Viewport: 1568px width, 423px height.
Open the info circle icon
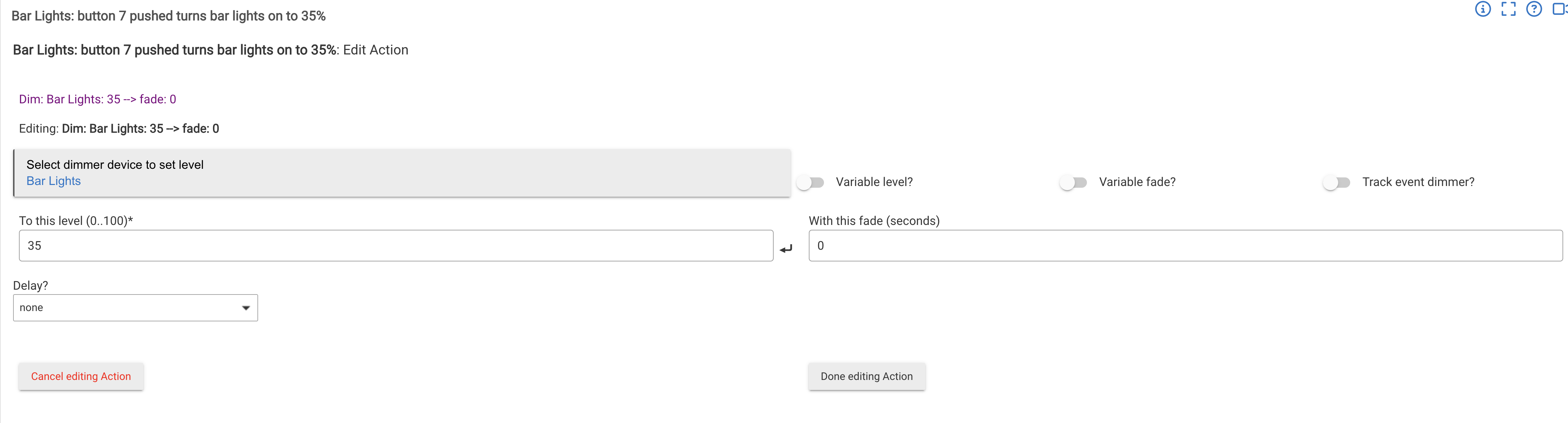(1483, 9)
